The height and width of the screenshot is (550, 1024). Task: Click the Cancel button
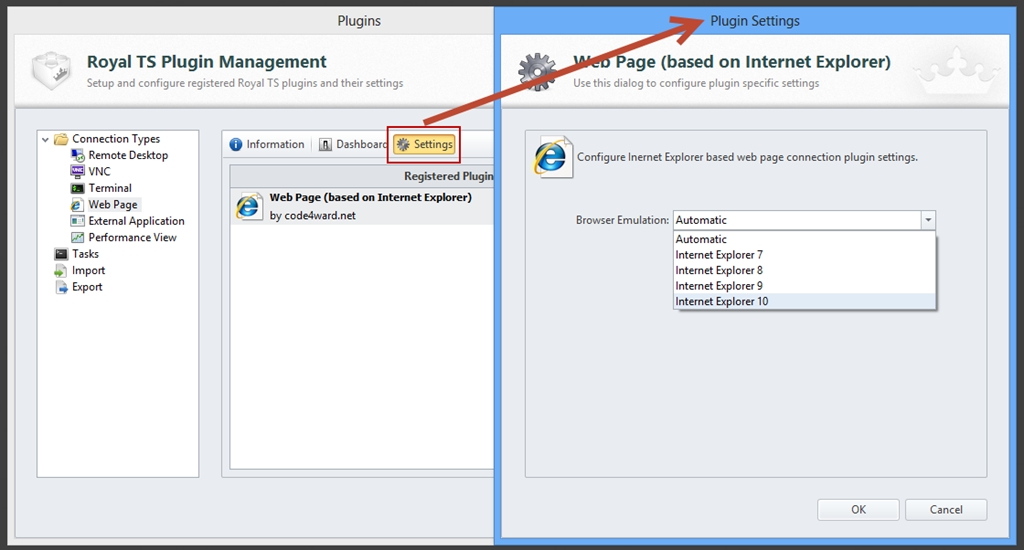click(946, 510)
